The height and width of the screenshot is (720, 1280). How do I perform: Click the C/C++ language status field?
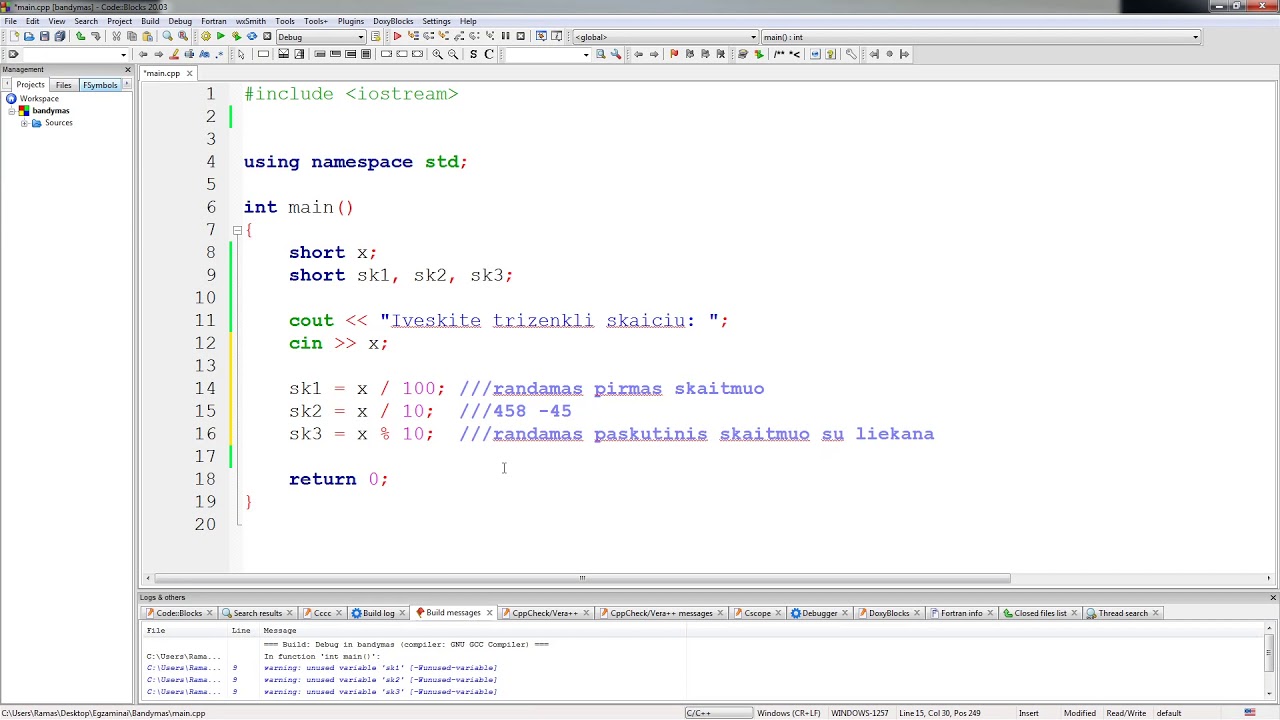coord(717,713)
